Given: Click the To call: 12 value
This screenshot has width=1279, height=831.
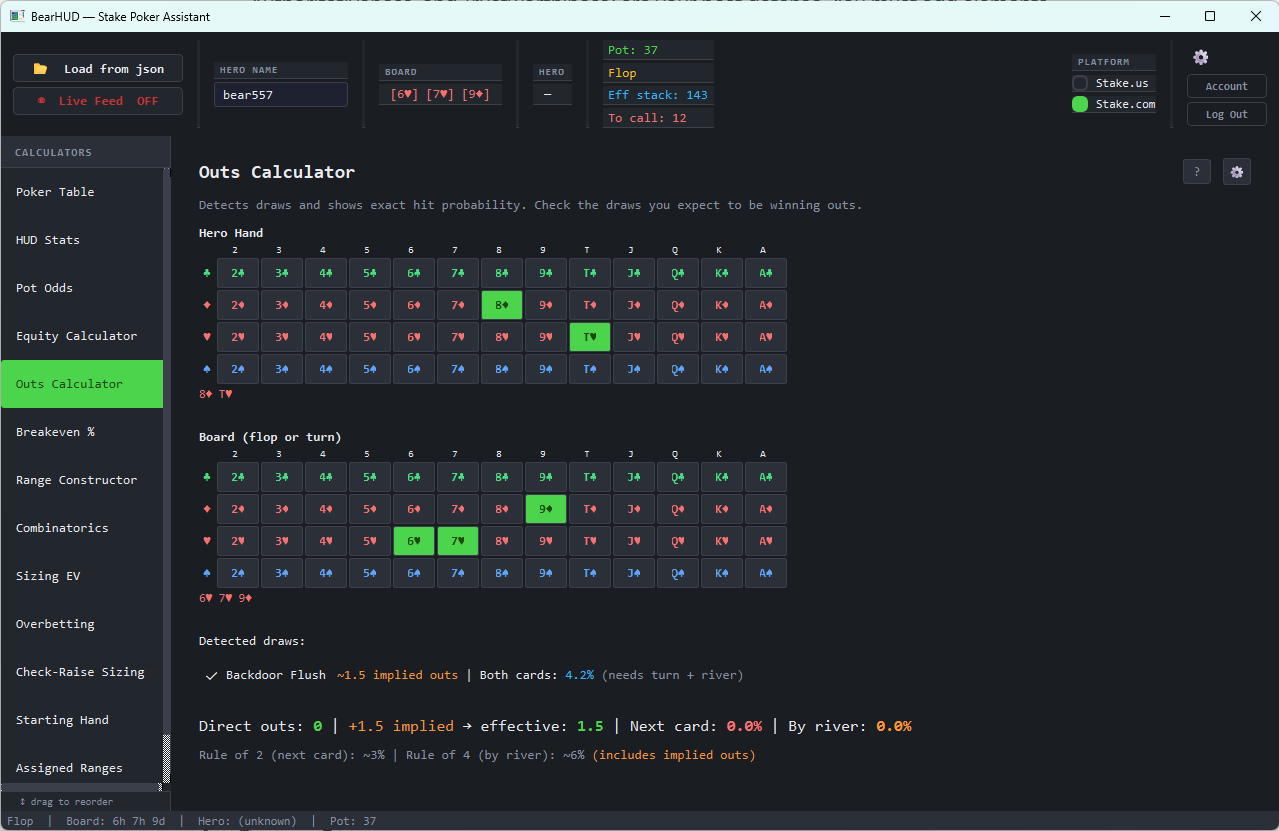Looking at the screenshot, I should 658,118.
